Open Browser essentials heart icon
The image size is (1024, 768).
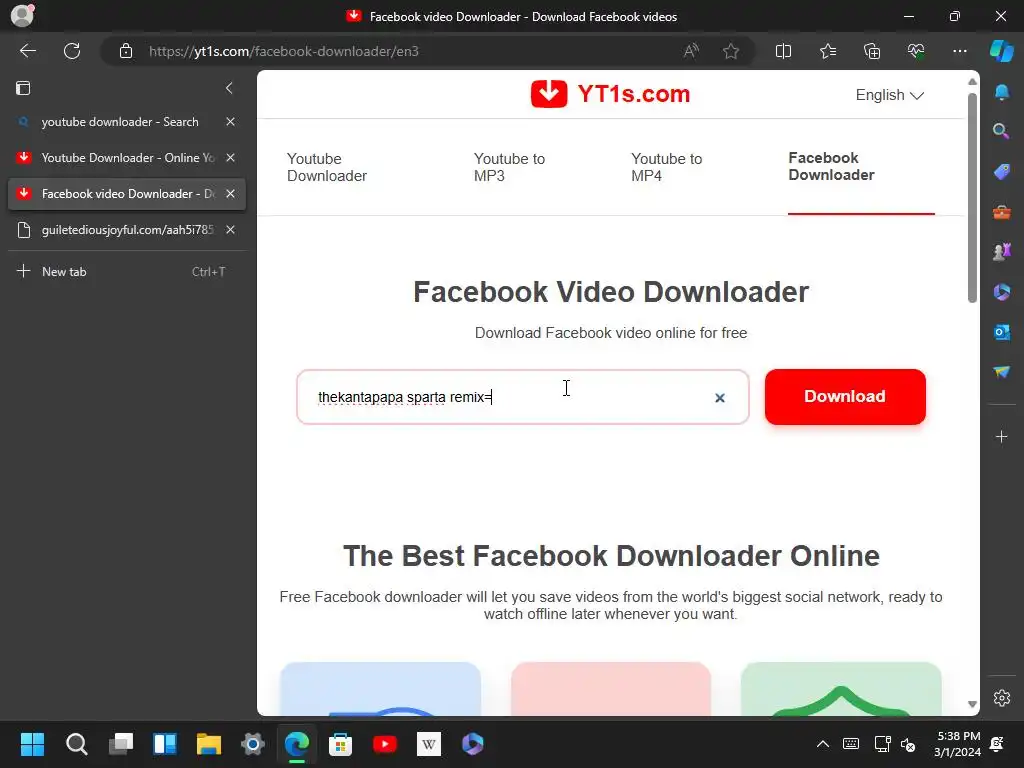pos(916,51)
